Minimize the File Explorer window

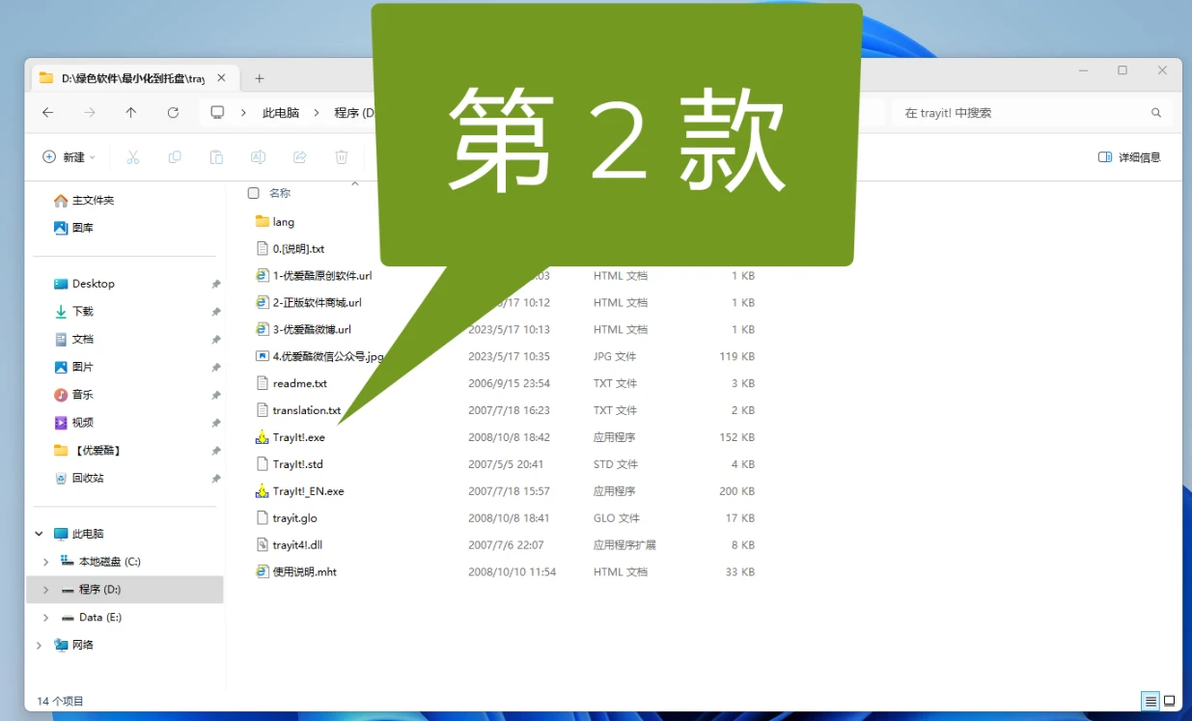1083,70
